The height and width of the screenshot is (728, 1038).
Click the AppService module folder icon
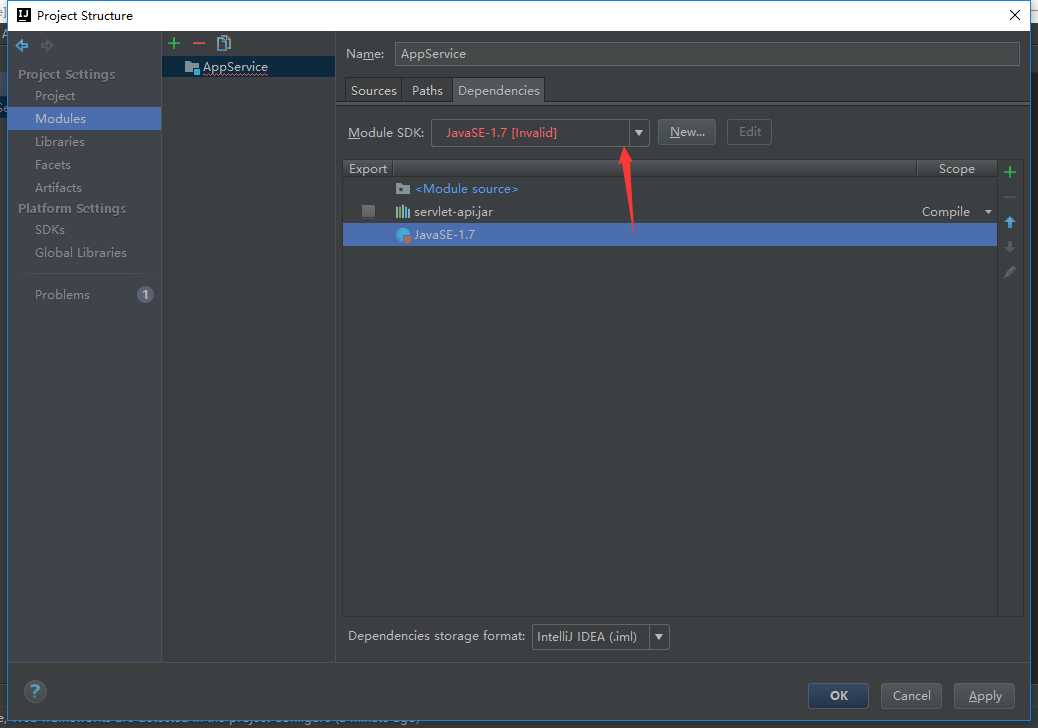(192, 67)
